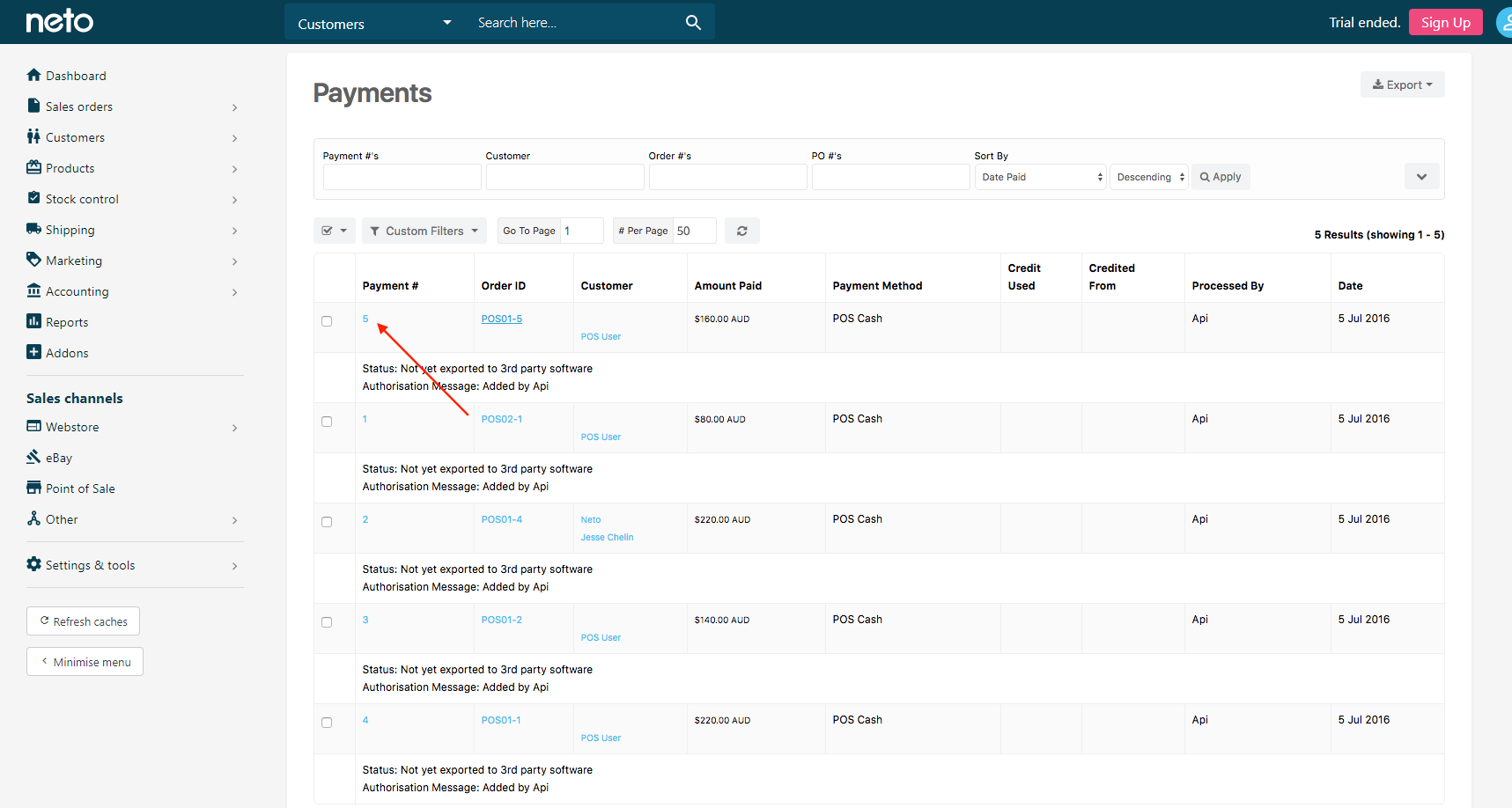Tick the checkbox for payment 3
Viewport: 1512px width, 808px height.
[x=327, y=622]
